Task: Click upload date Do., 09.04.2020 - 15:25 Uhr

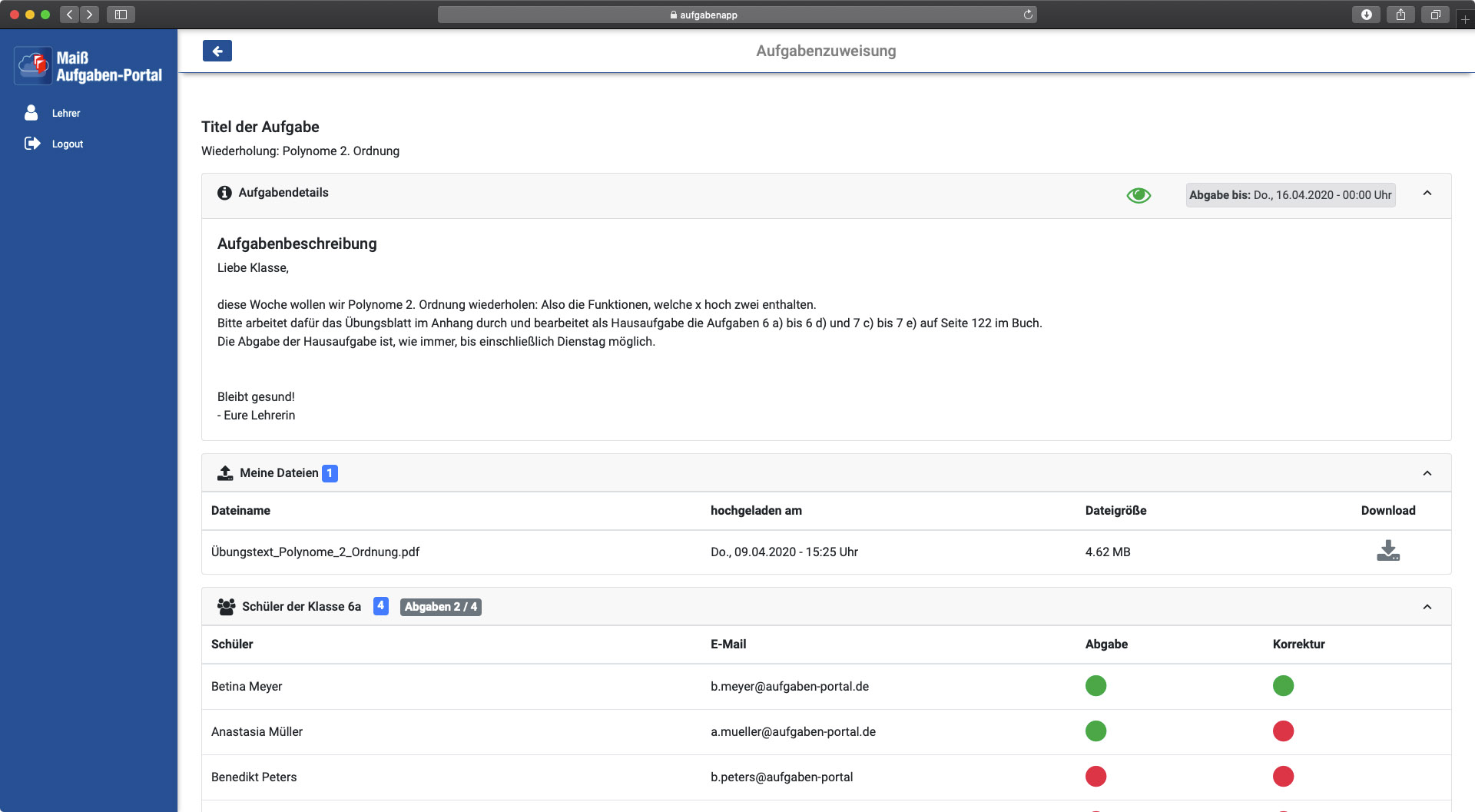Action: click(x=784, y=552)
